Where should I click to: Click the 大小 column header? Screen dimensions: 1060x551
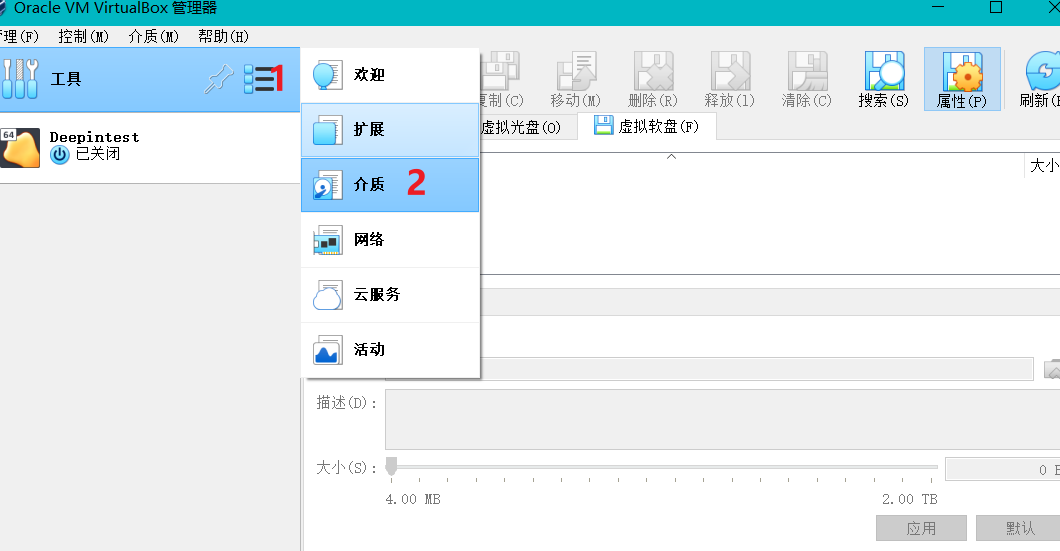tap(1042, 166)
